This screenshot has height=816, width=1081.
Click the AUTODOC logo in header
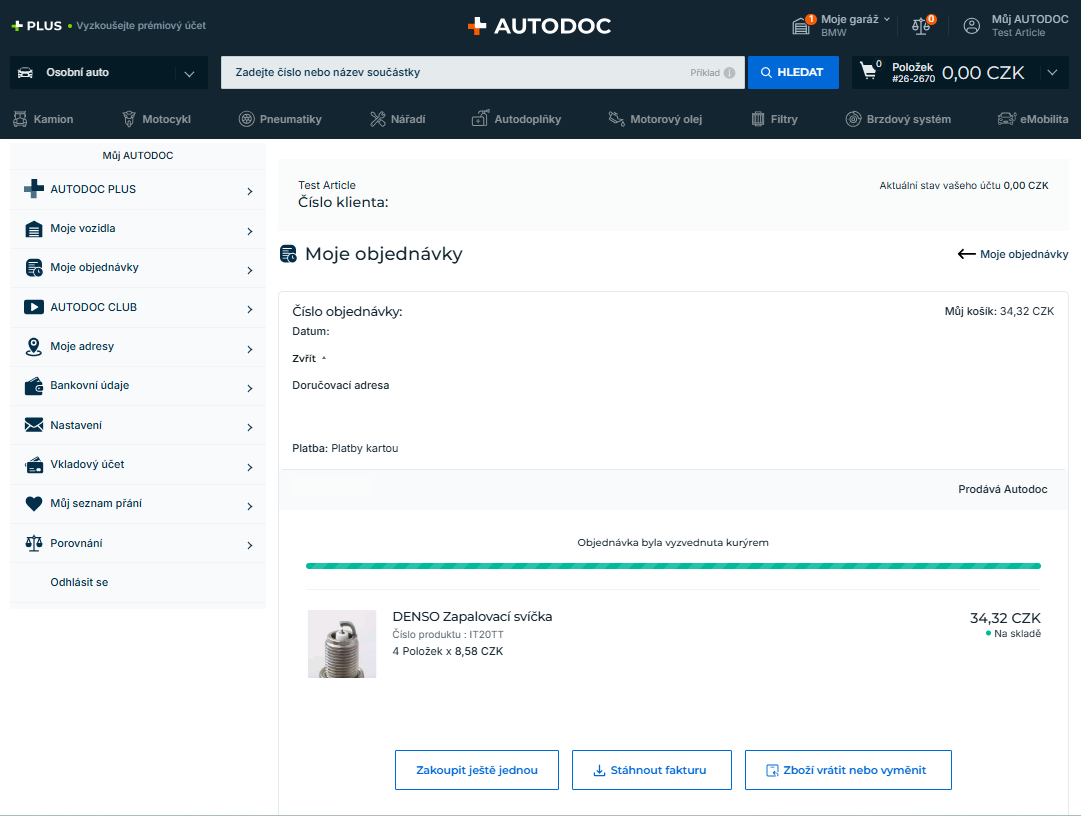tap(539, 26)
